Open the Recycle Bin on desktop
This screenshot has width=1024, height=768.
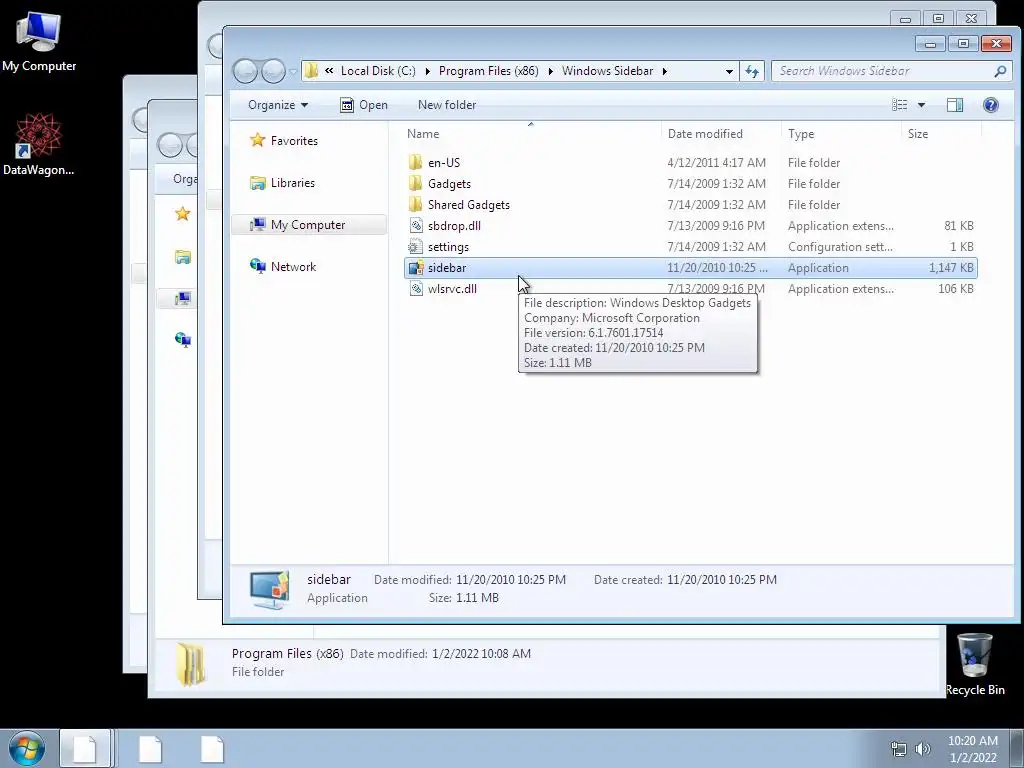(975, 664)
